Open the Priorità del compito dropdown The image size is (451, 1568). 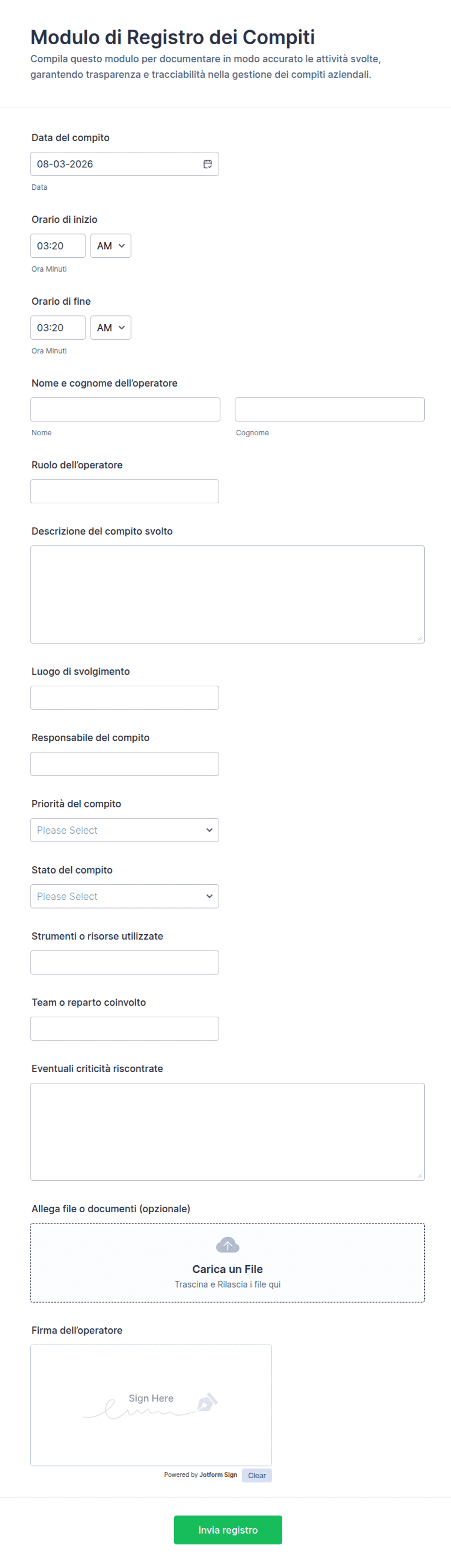click(125, 830)
